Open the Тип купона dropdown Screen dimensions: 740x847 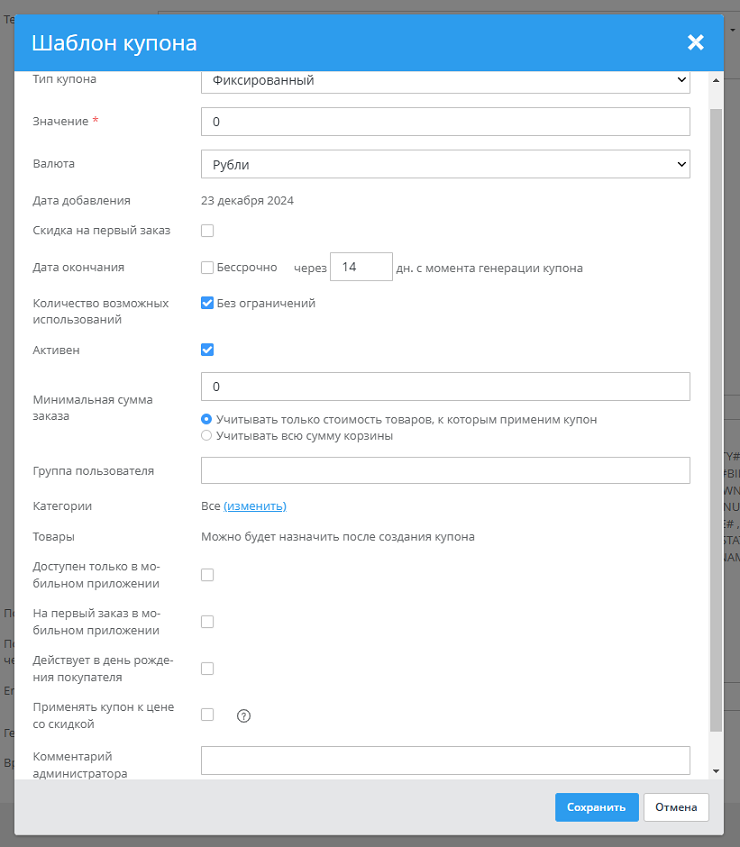[445, 80]
